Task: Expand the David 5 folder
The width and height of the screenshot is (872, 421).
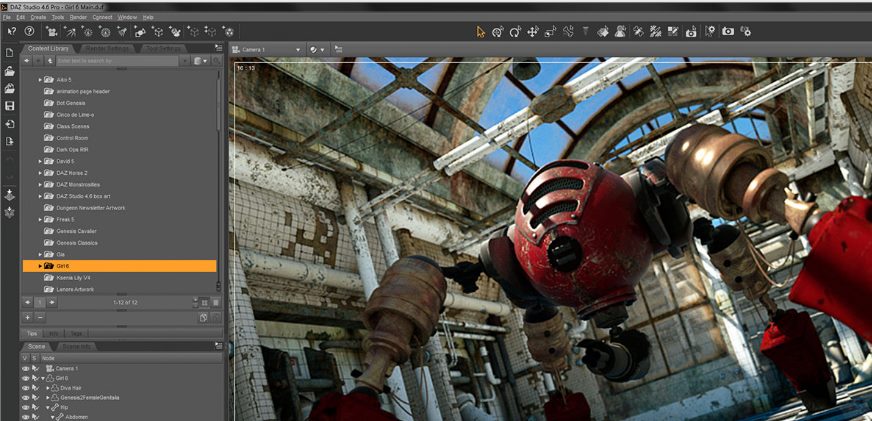Action: pyautogui.click(x=40, y=161)
